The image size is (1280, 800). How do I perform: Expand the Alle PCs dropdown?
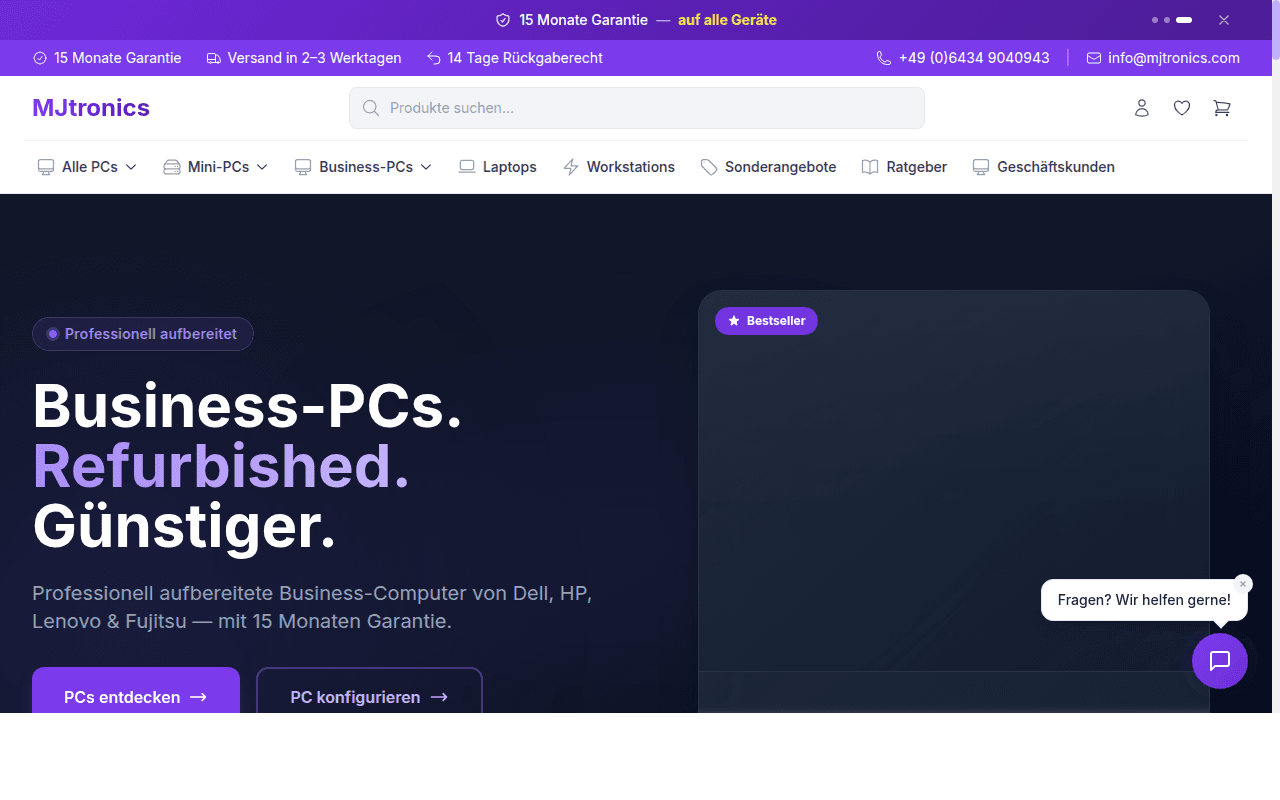(86, 166)
